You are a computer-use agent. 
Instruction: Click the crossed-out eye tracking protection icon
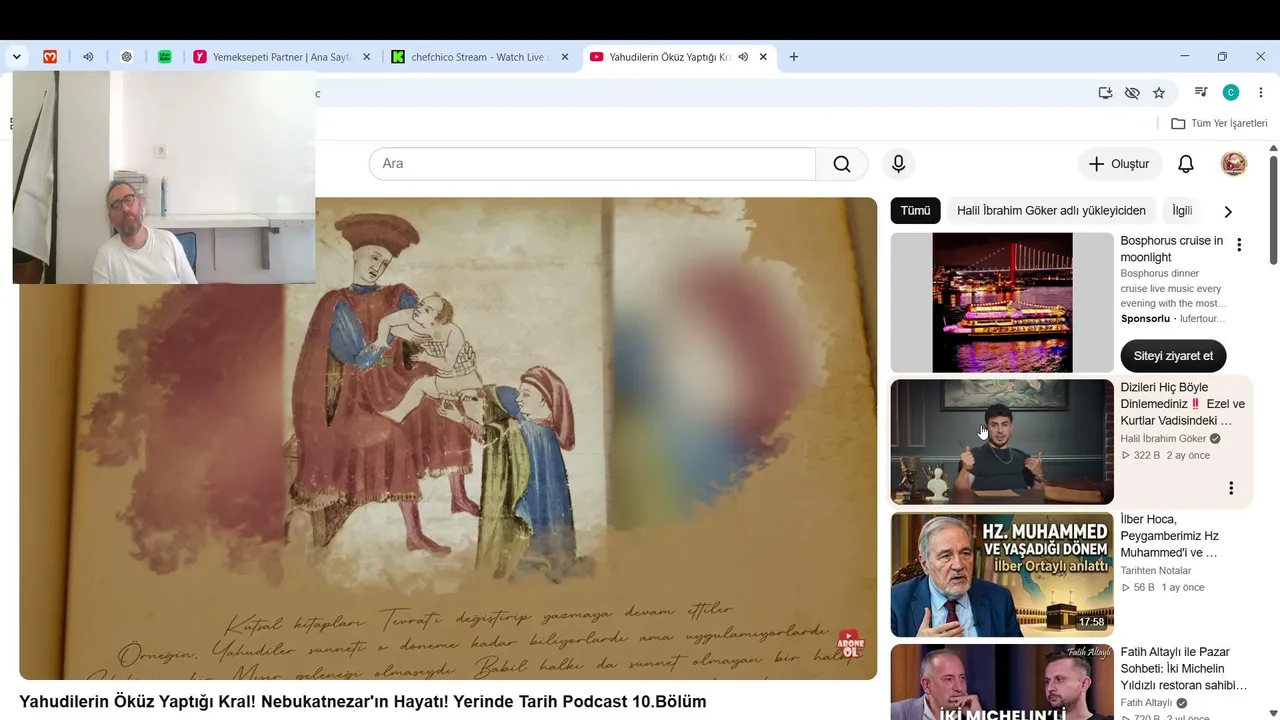point(1132,93)
